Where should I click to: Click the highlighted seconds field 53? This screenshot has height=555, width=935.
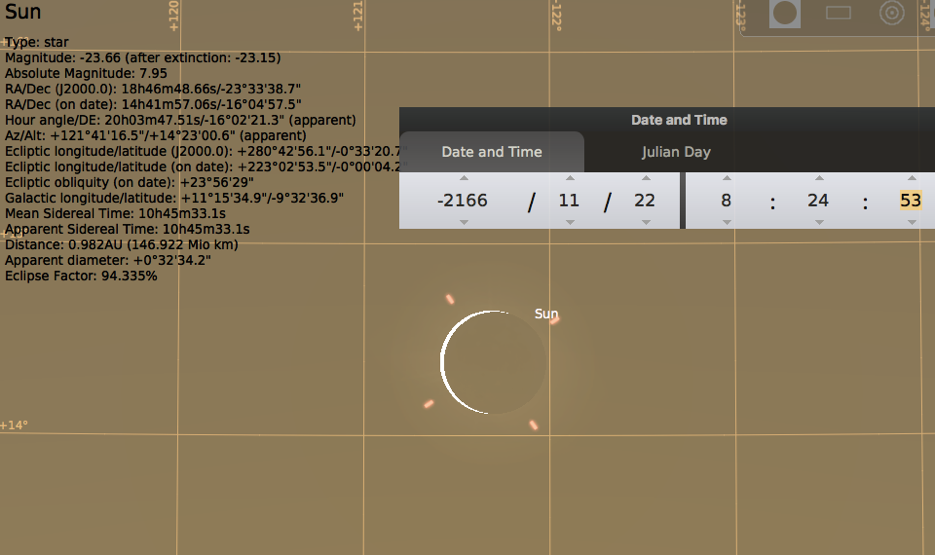tap(910, 200)
